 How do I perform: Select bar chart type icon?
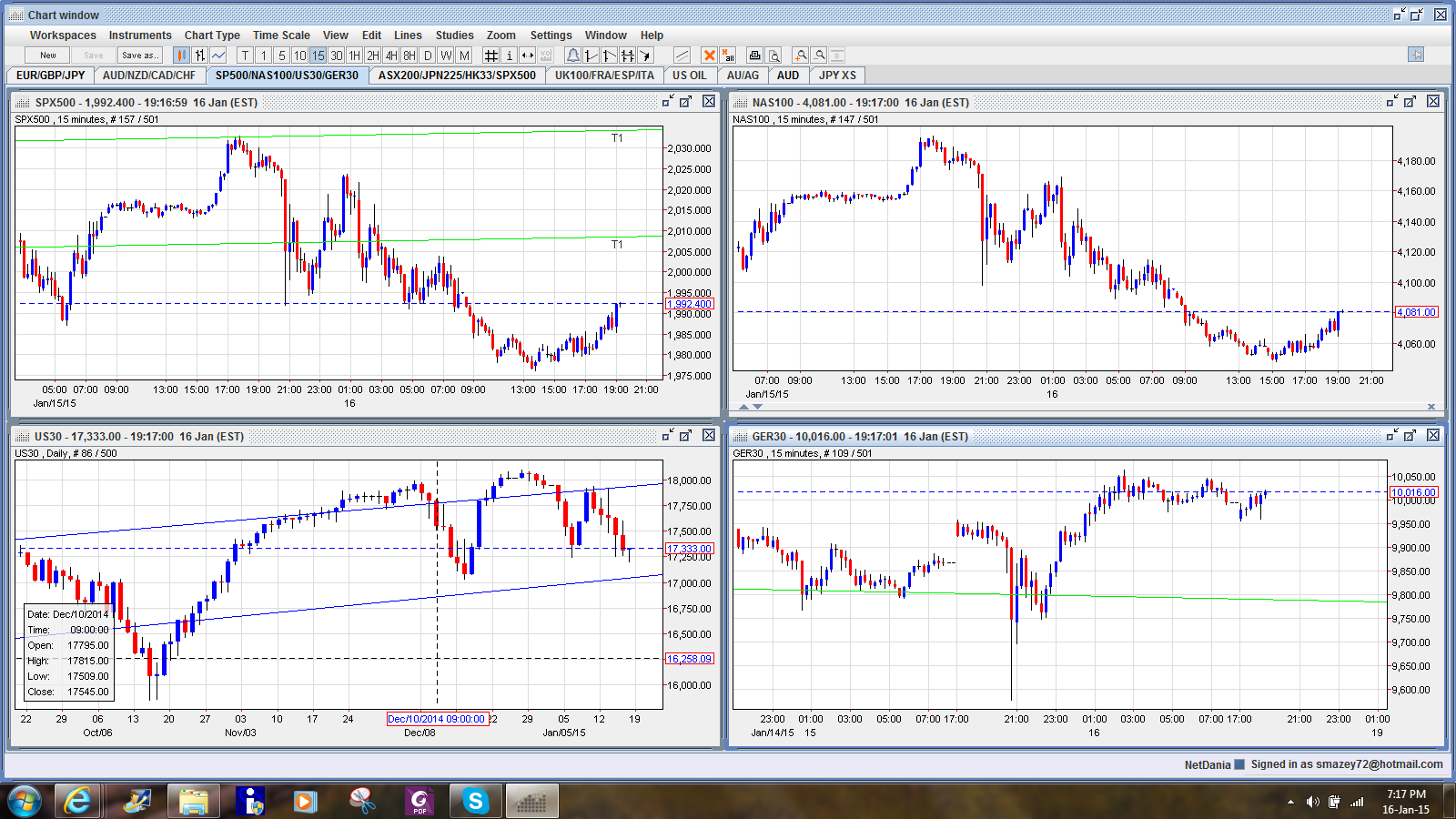(199, 56)
